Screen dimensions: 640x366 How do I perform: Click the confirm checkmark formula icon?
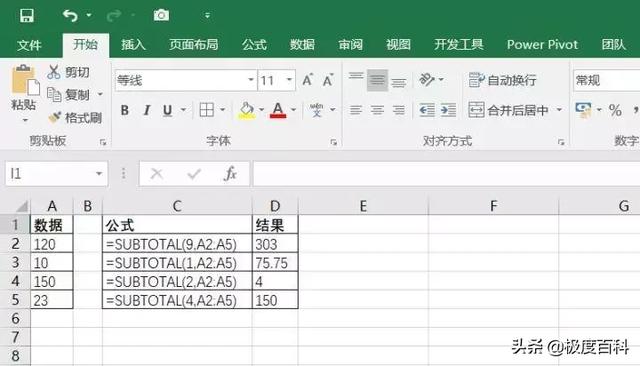(194, 174)
